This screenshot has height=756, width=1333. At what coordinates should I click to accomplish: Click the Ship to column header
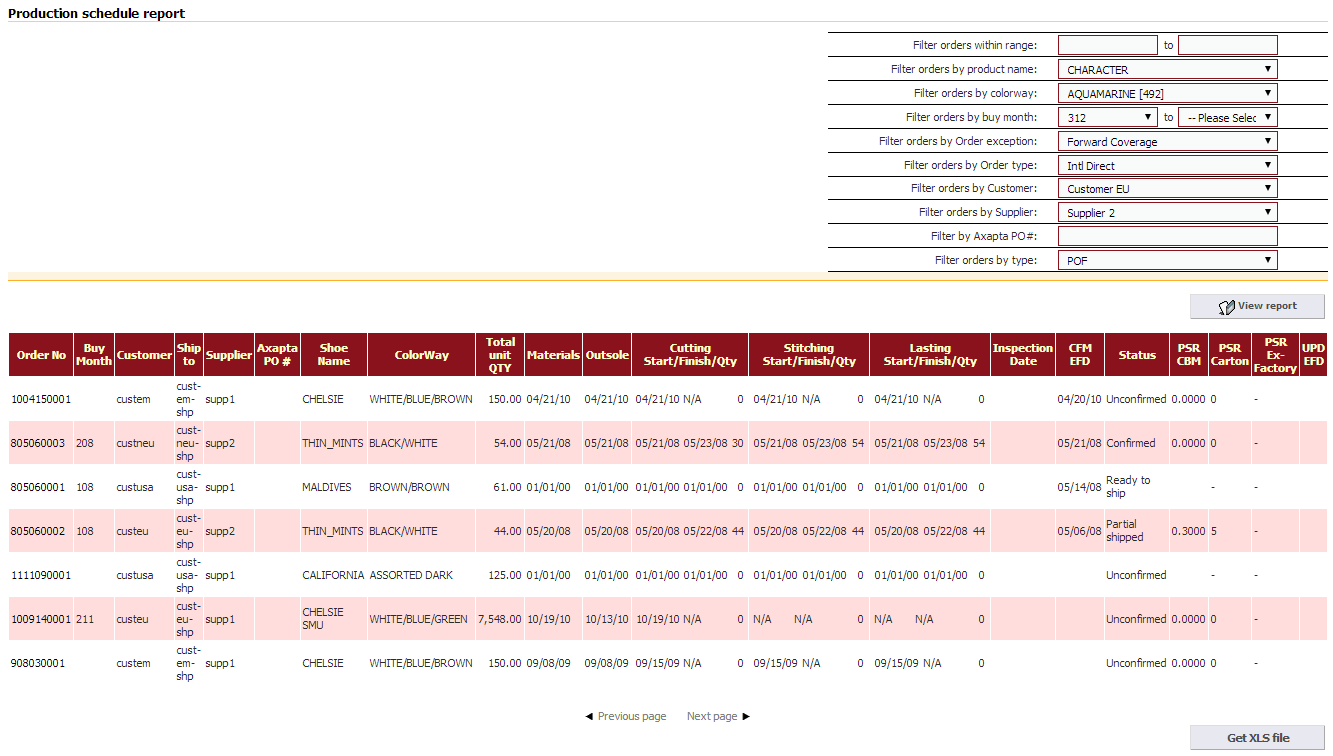coord(189,355)
